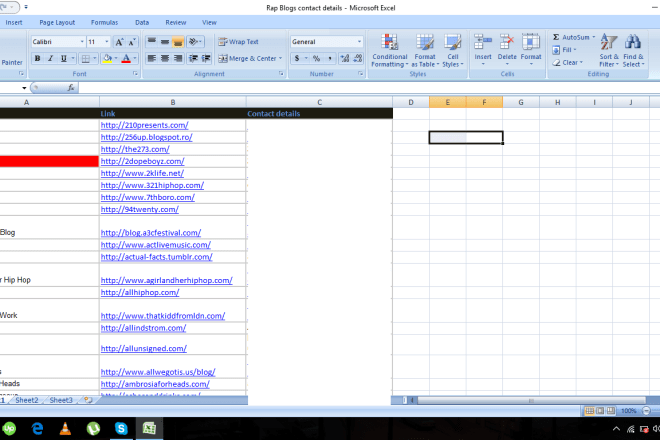Open the Format cells menu icon
The image size is (660, 440).
pos(531,43)
